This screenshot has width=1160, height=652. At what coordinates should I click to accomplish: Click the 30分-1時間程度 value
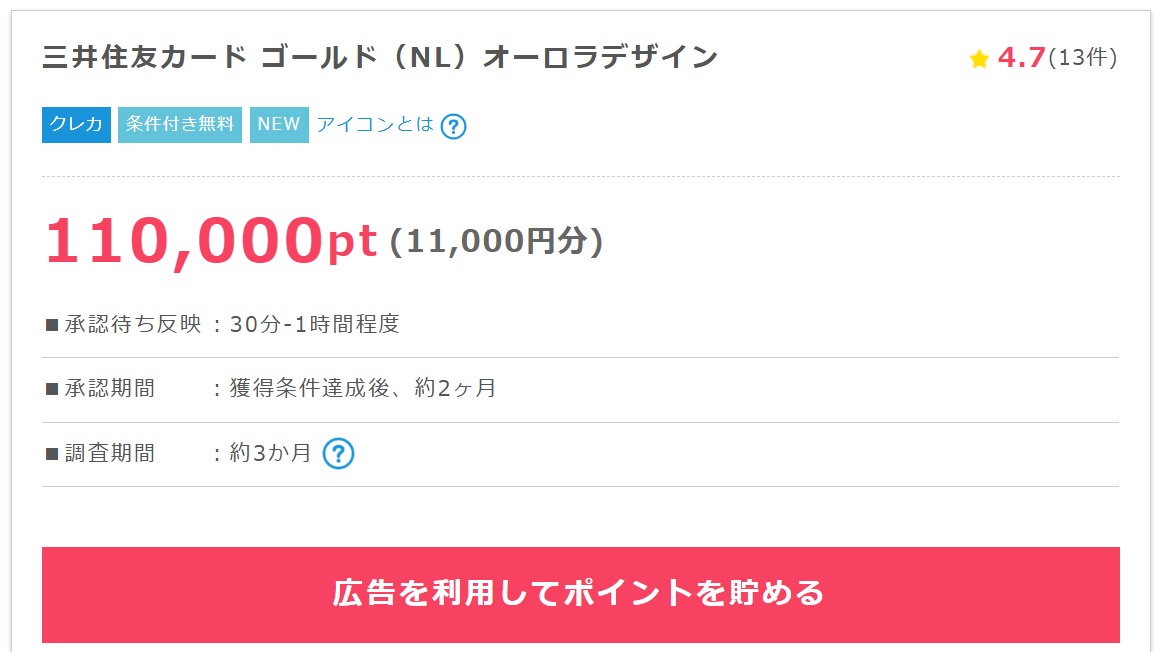click(x=315, y=324)
